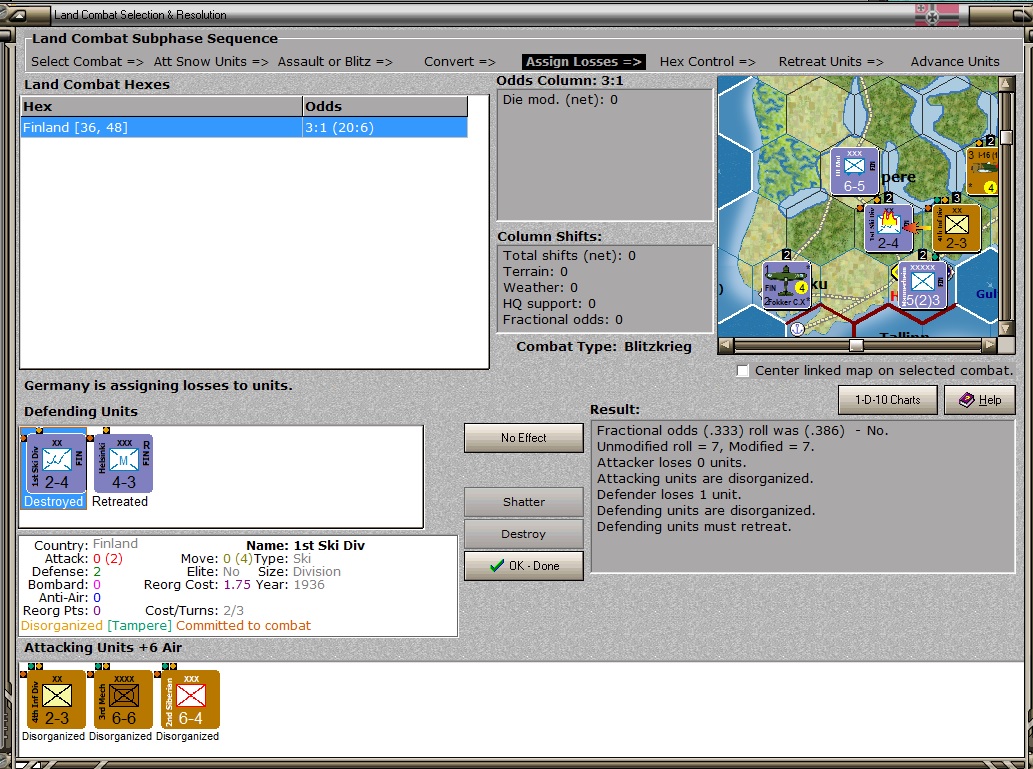Select the 4th Inf Div attacking unit
This screenshot has height=769, width=1033.
[56, 699]
